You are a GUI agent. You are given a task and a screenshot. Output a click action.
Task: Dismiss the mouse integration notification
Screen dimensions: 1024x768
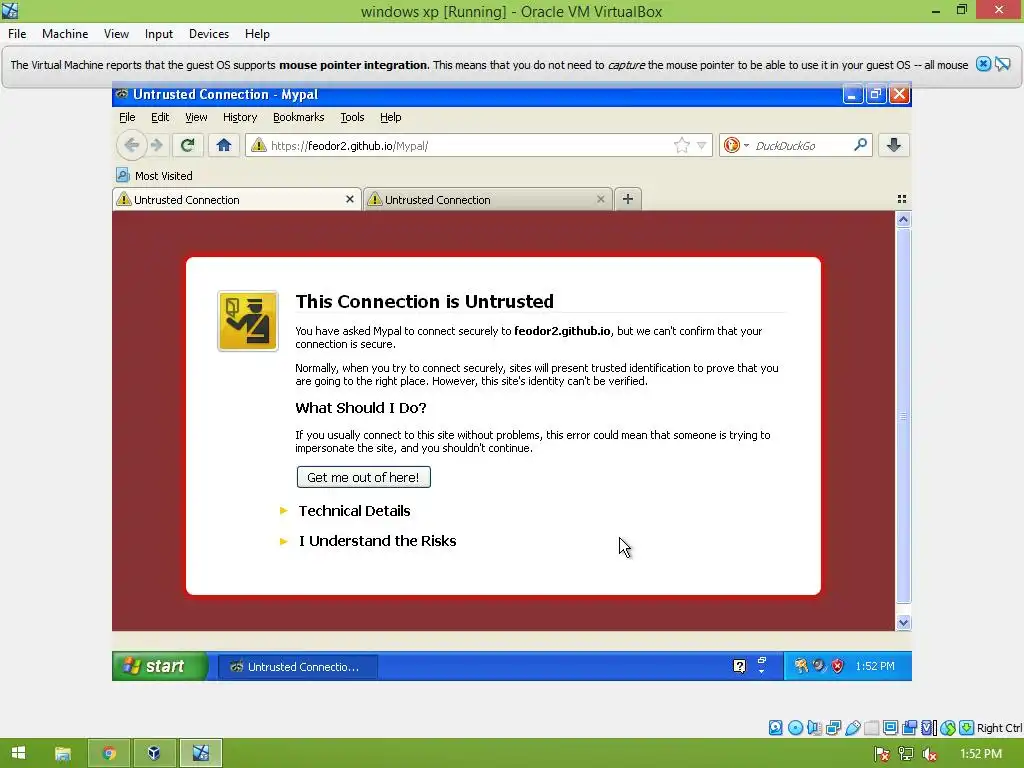[983, 64]
